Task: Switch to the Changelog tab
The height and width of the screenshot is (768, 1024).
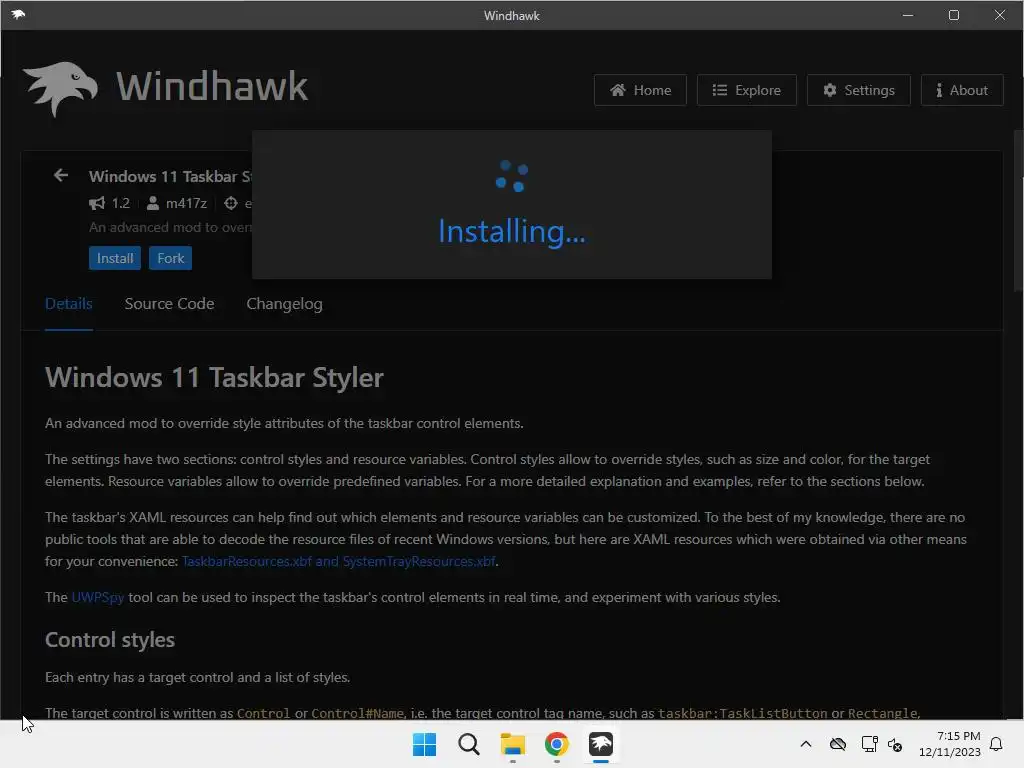Action: [x=284, y=304]
